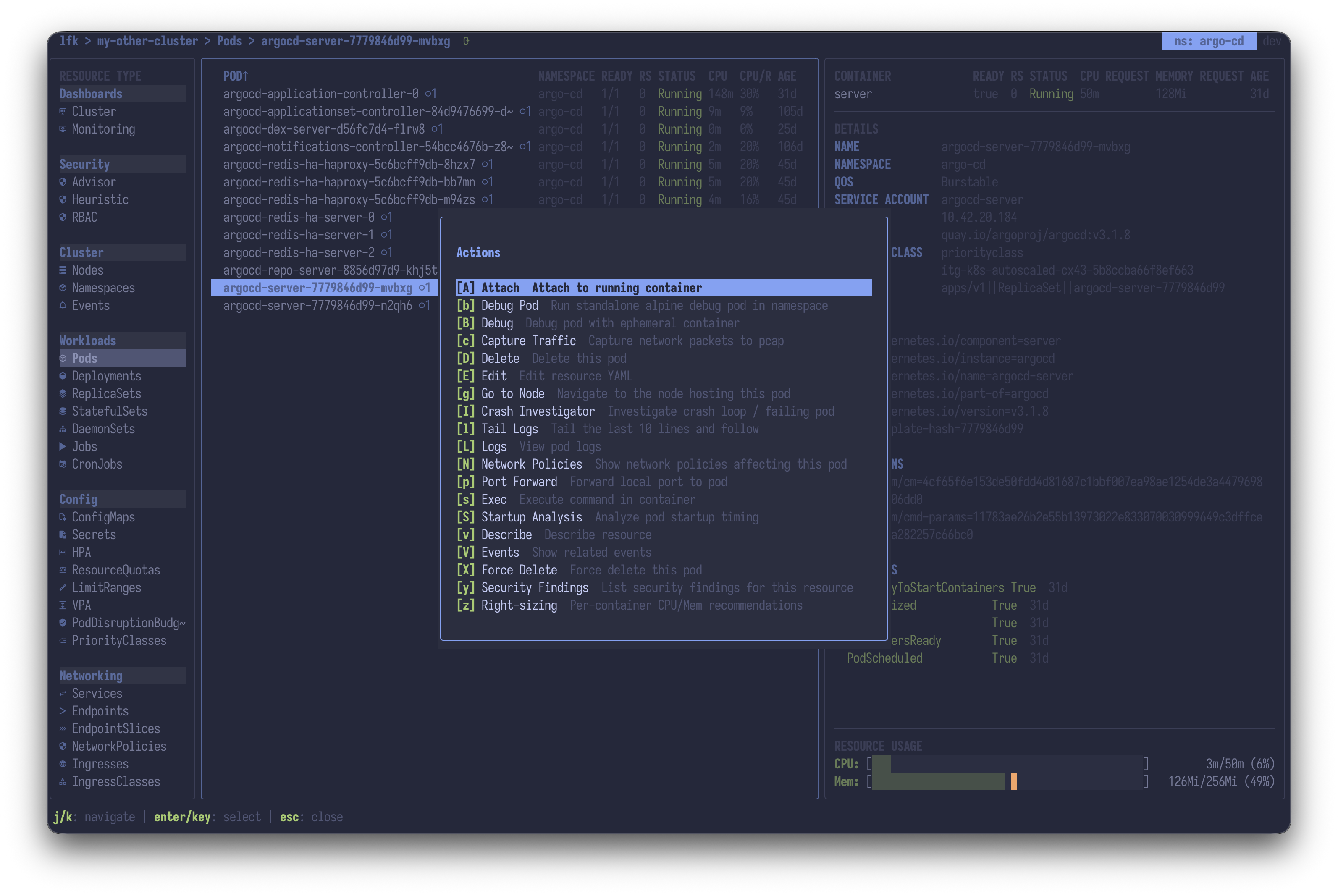Select Exec command in container
The width and height of the screenshot is (1338, 896).
[664, 500]
